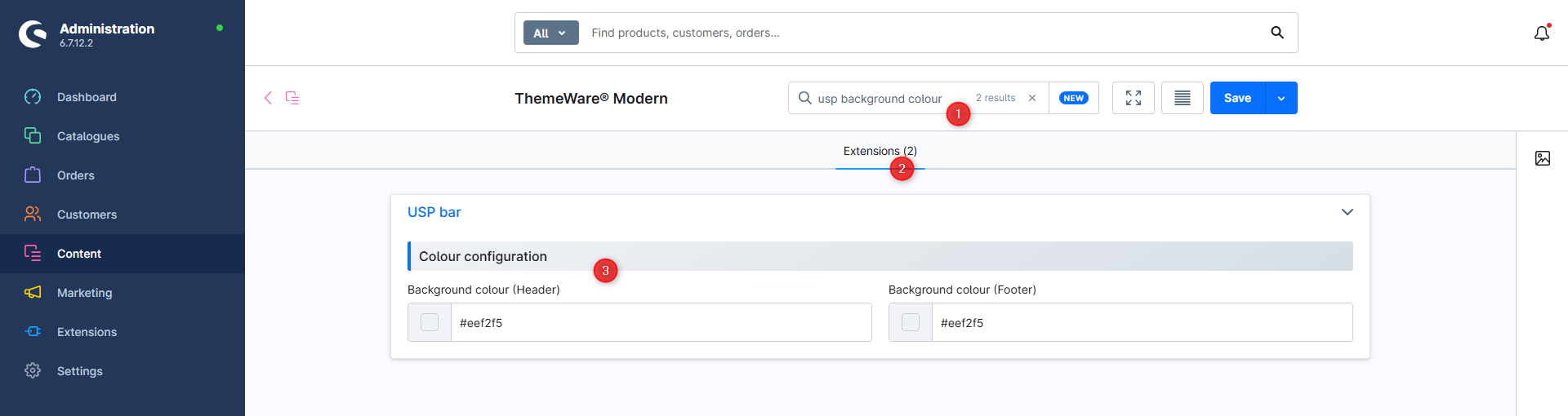This screenshot has height=416, width=1568.
Task: Click the Shopware logo icon
Action: click(33, 34)
